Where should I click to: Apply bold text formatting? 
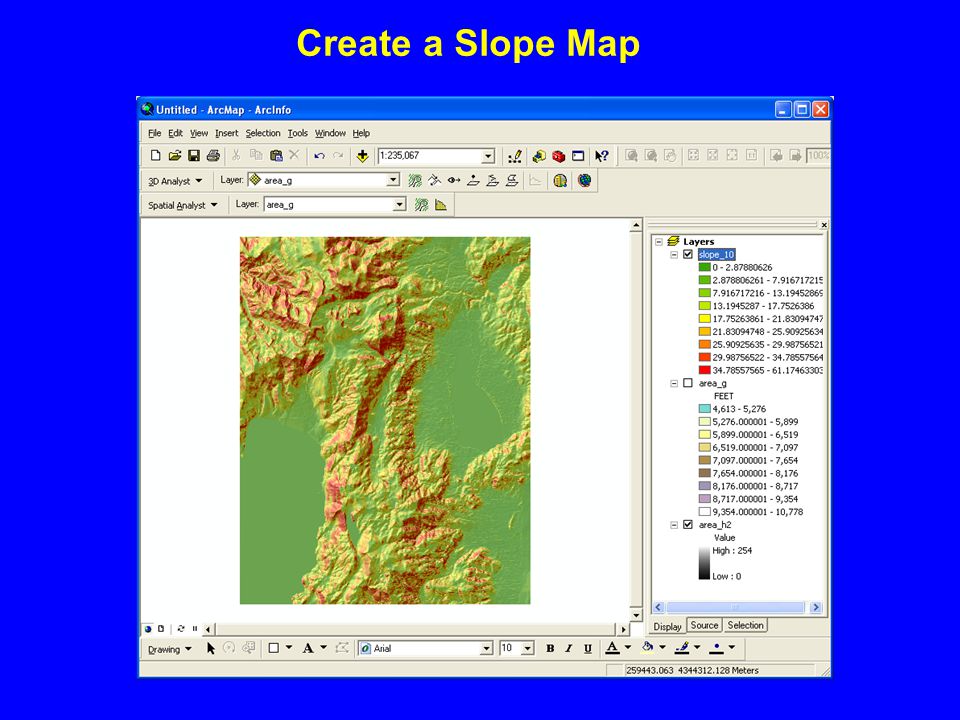(x=550, y=648)
